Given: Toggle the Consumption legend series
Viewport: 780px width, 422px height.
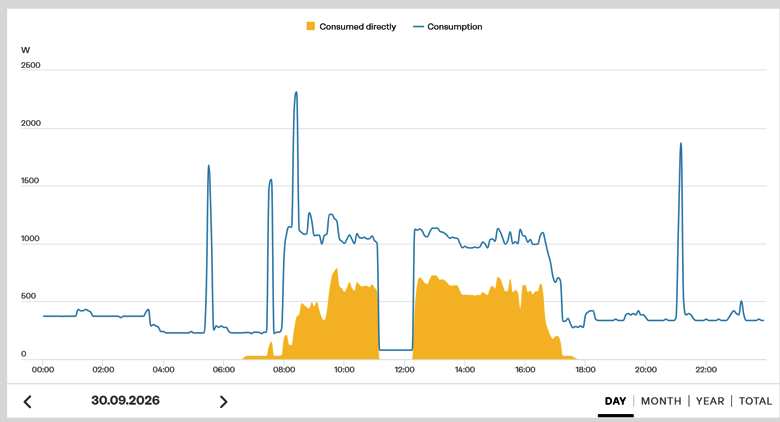Looking at the screenshot, I should pos(448,27).
